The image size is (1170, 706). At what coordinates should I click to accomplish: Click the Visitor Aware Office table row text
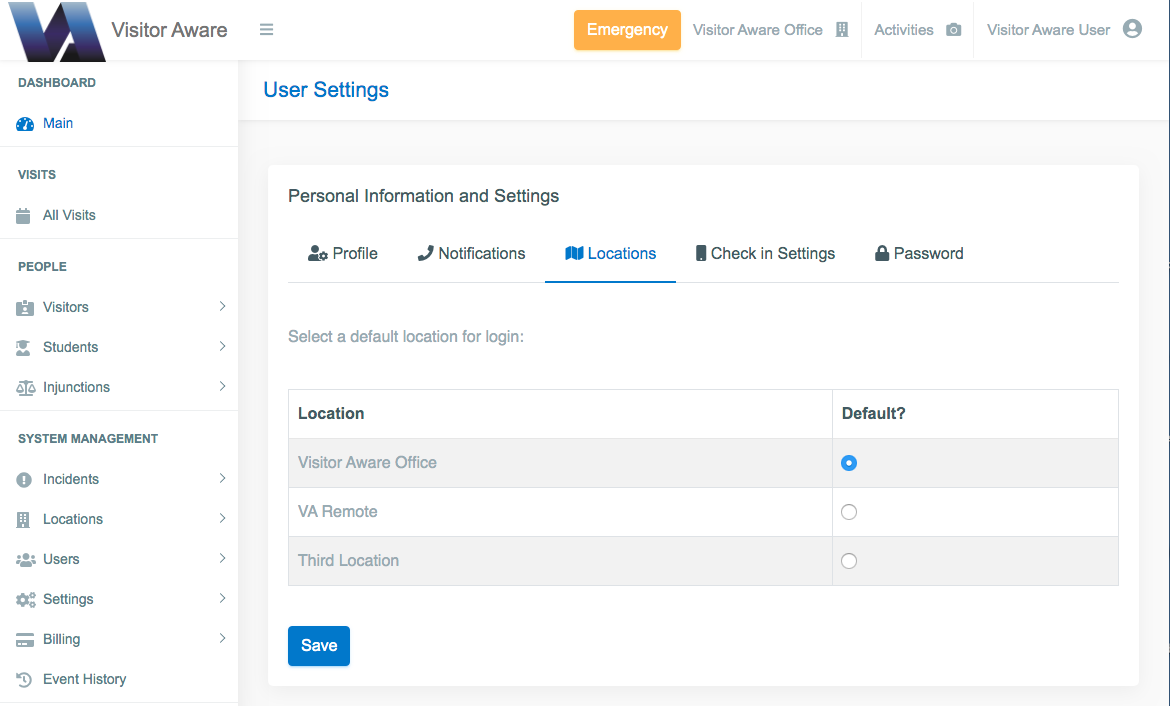click(x=367, y=463)
